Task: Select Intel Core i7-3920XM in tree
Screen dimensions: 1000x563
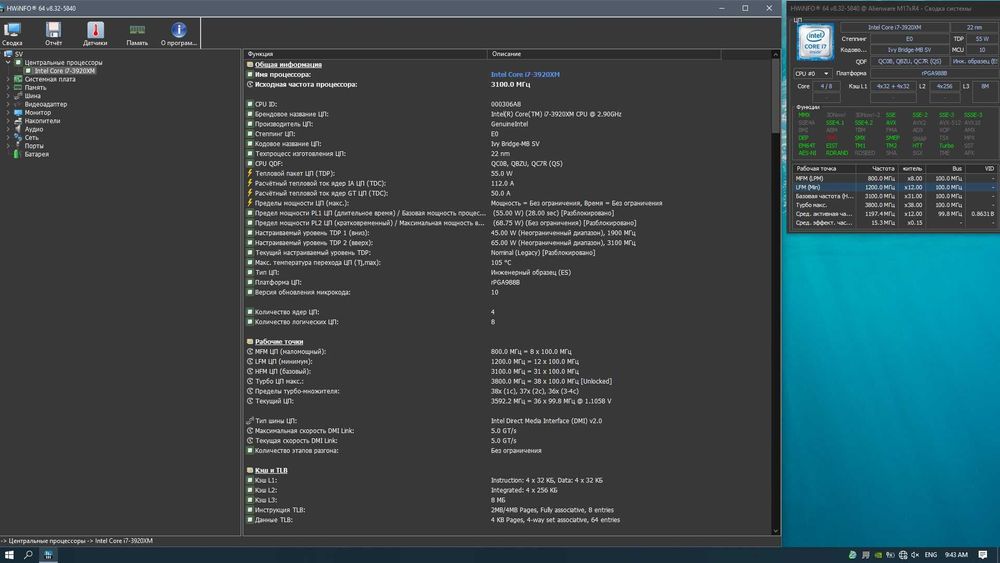Action: 65,71
